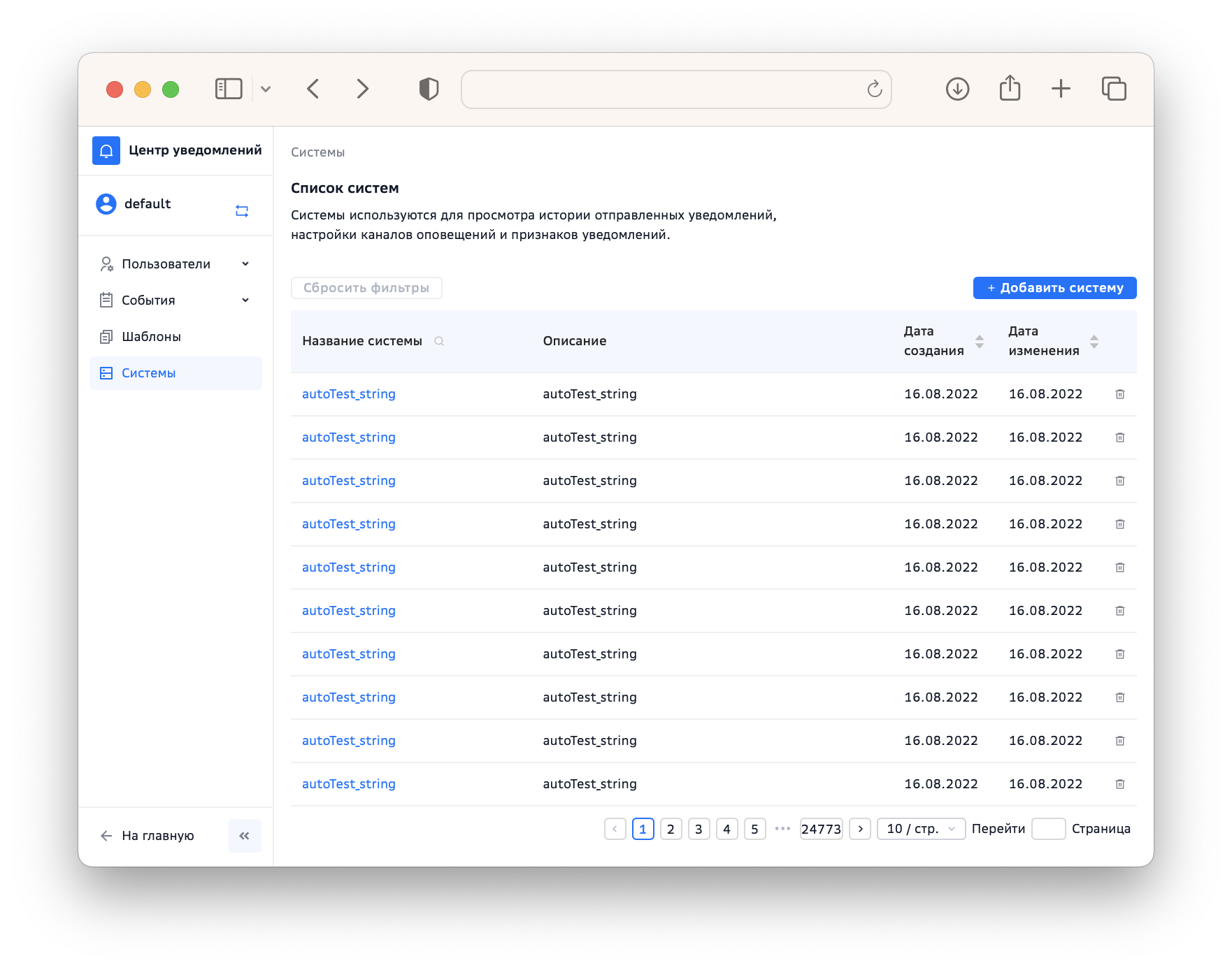Select the Системы menu item
Screen dimensions: 1232x970
176,373
